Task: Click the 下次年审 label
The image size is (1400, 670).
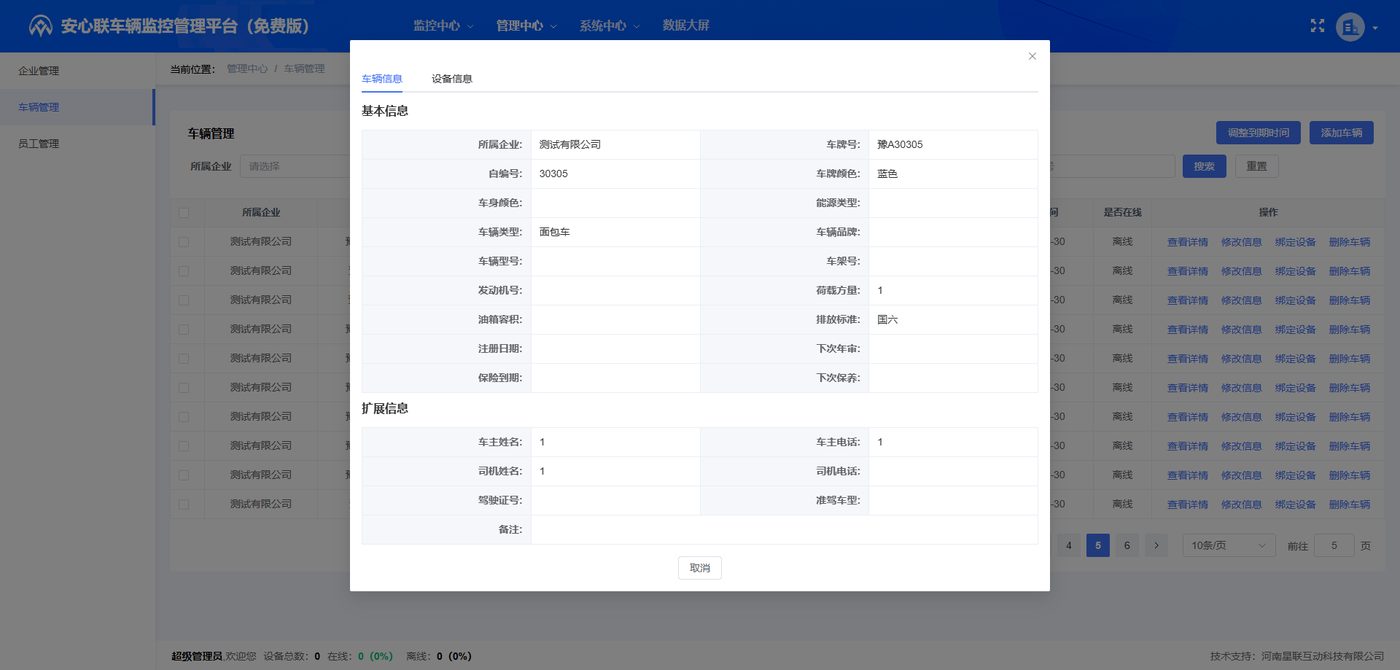Action: click(x=838, y=349)
